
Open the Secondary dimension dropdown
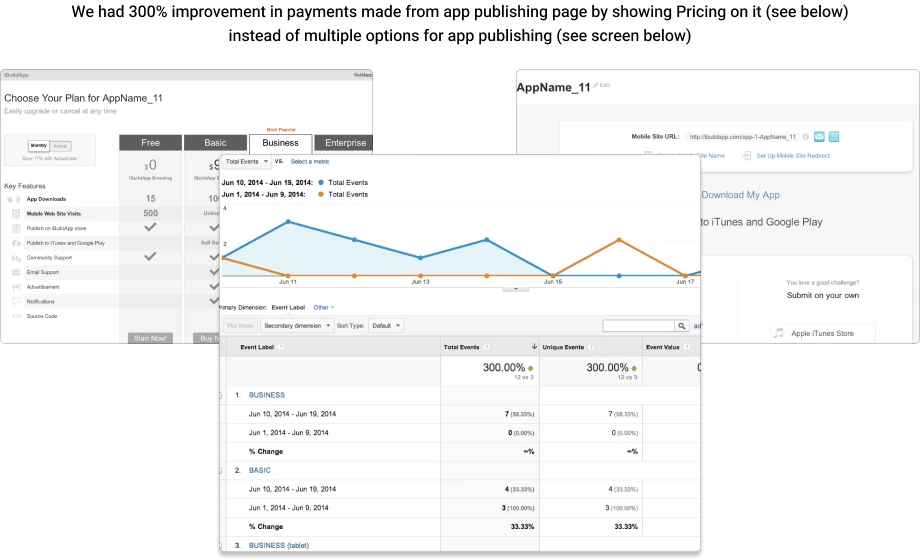pos(297,326)
